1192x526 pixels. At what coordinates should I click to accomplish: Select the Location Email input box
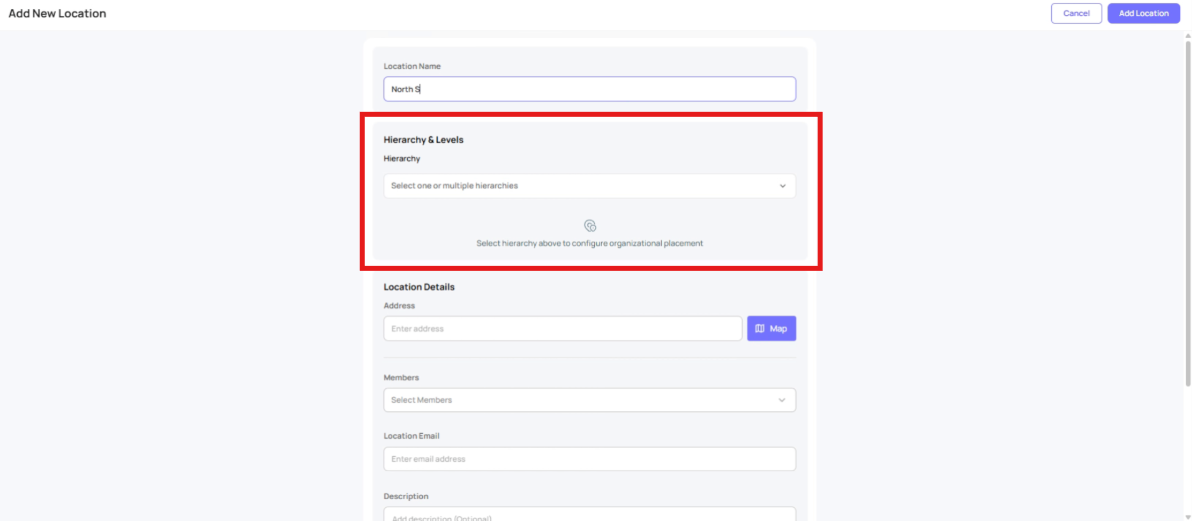(x=589, y=459)
